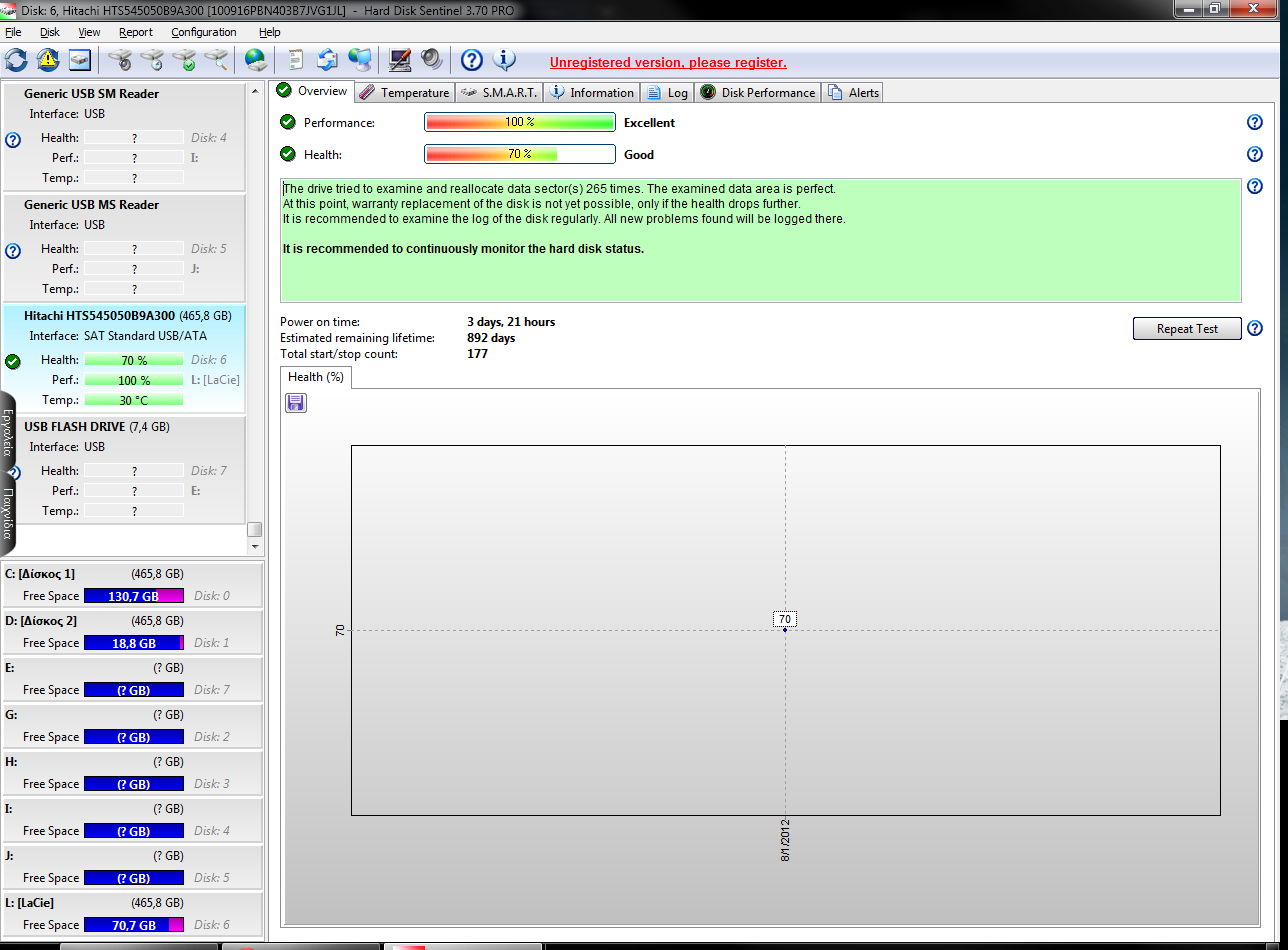This screenshot has width=1288, height=950.
Task: Click the disk with magnifier surface test icon
Action: [x=217, y=60]
